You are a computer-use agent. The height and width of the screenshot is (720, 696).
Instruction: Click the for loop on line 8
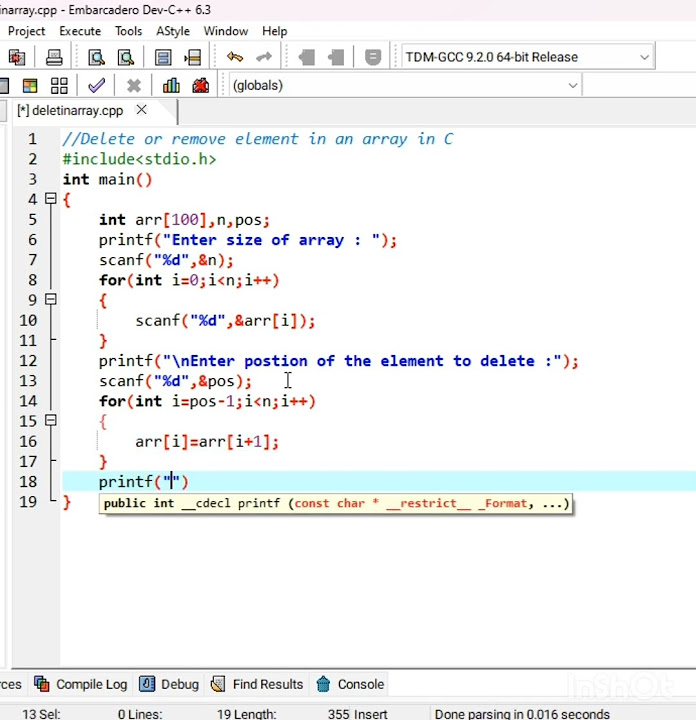[189, 280]
